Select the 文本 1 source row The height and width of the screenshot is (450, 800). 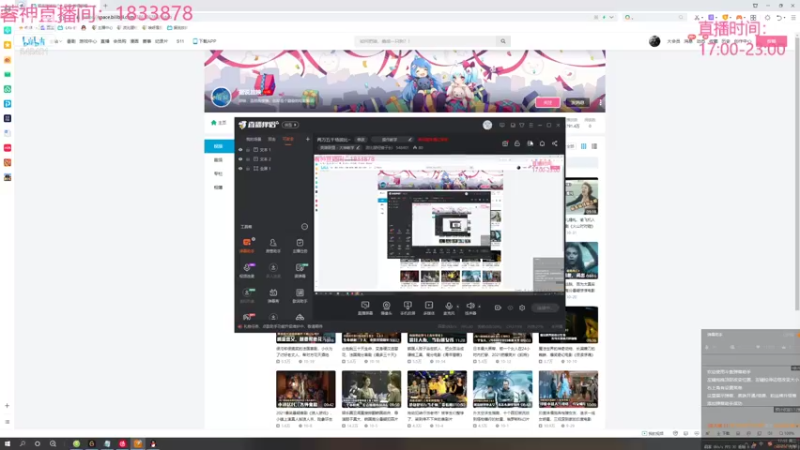pos(274,150)
